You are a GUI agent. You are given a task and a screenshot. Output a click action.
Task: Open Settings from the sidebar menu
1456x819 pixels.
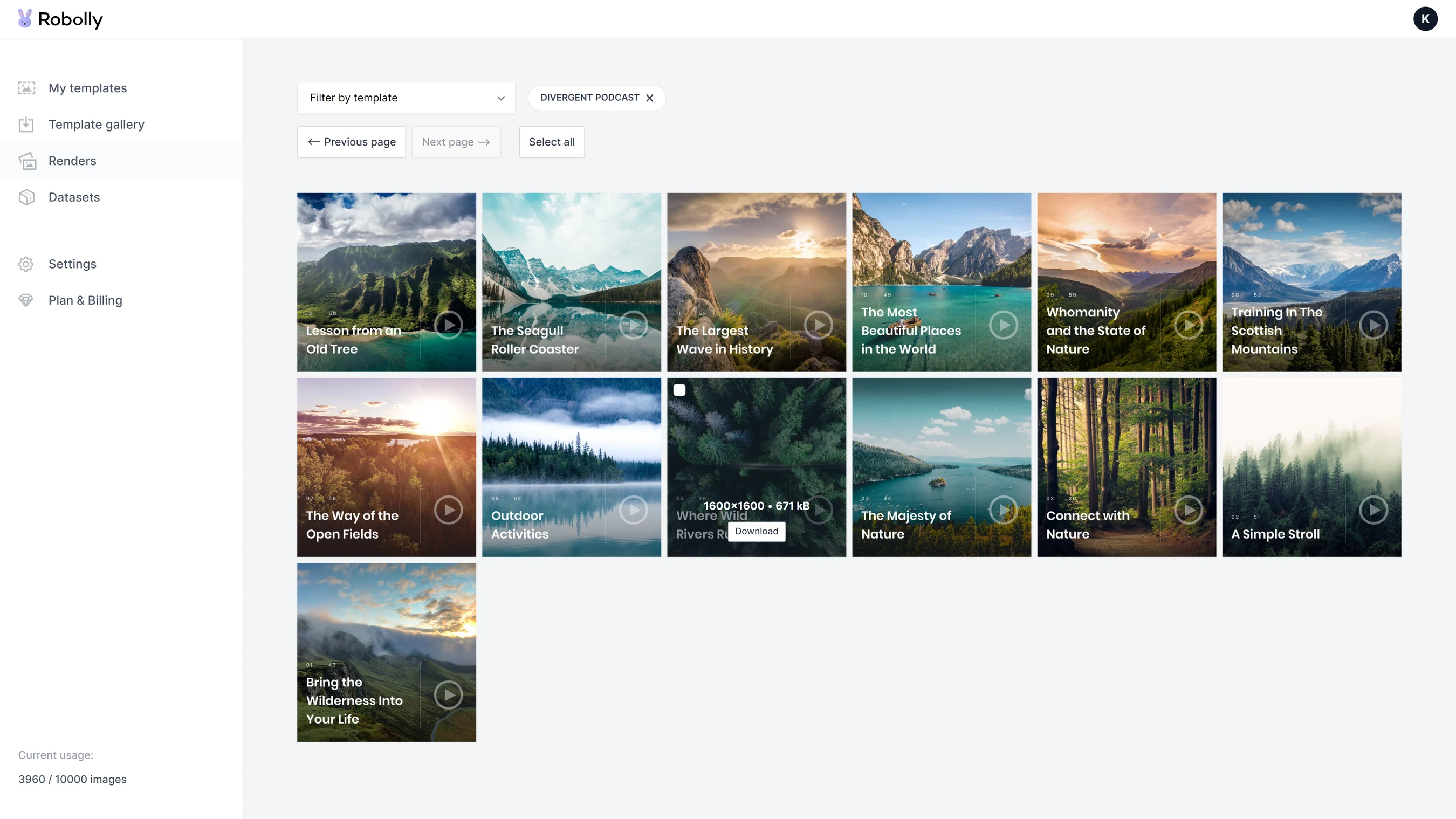click(72, 264)
